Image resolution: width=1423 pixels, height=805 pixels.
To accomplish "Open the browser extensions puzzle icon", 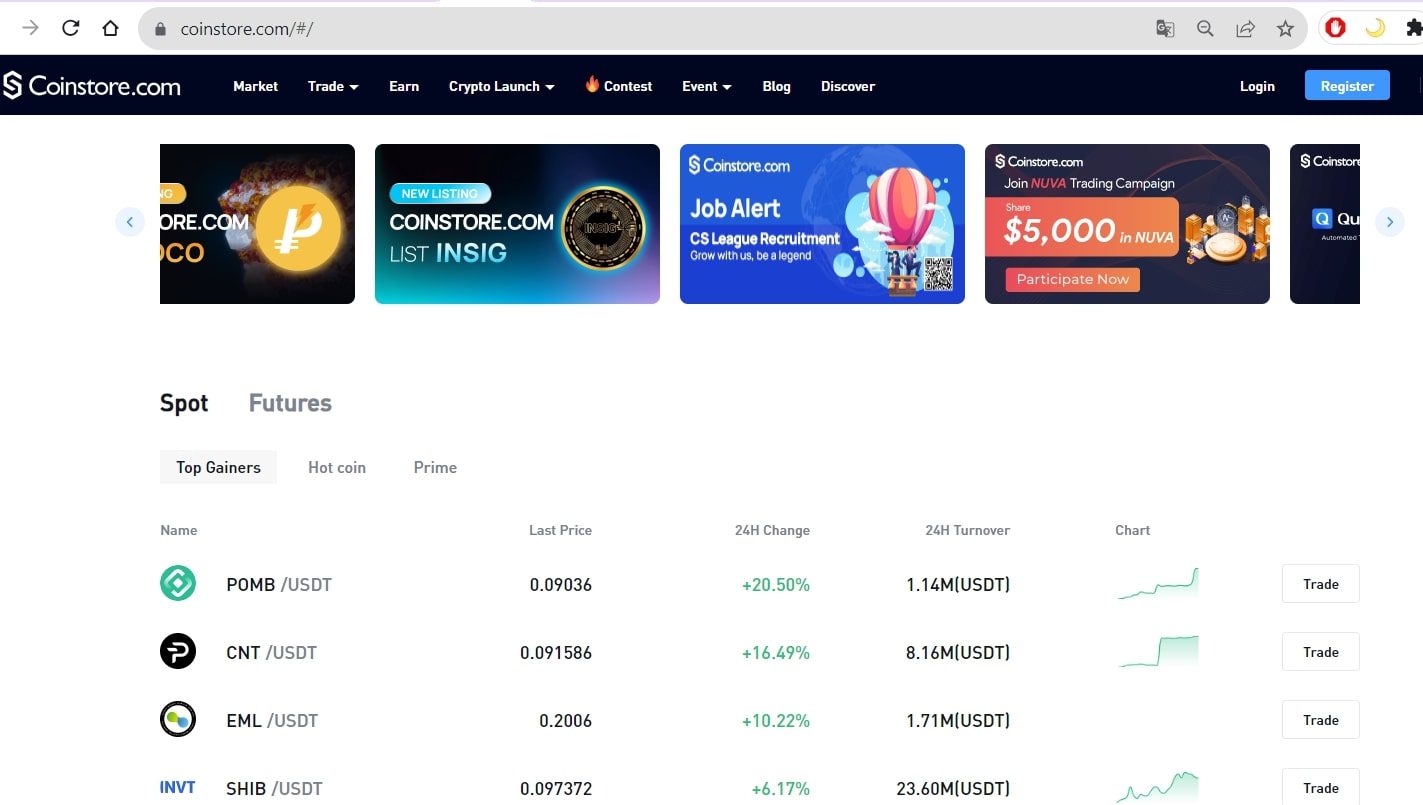I will [1413, 29].
